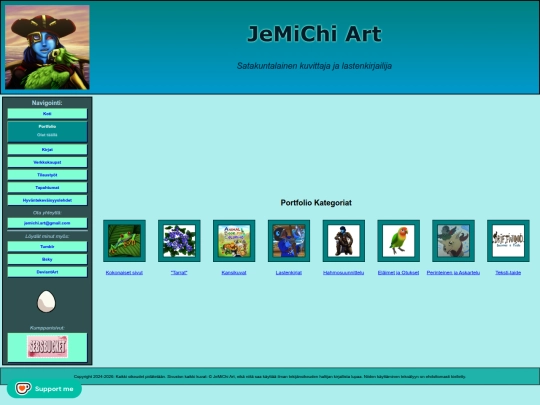This screenshot has height=405, width=540.
Task: Open the Sebsbucket partner banner
Action: point(47,347)
